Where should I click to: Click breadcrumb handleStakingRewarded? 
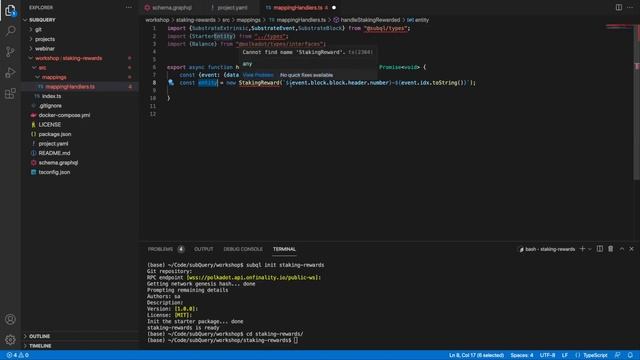370,20
